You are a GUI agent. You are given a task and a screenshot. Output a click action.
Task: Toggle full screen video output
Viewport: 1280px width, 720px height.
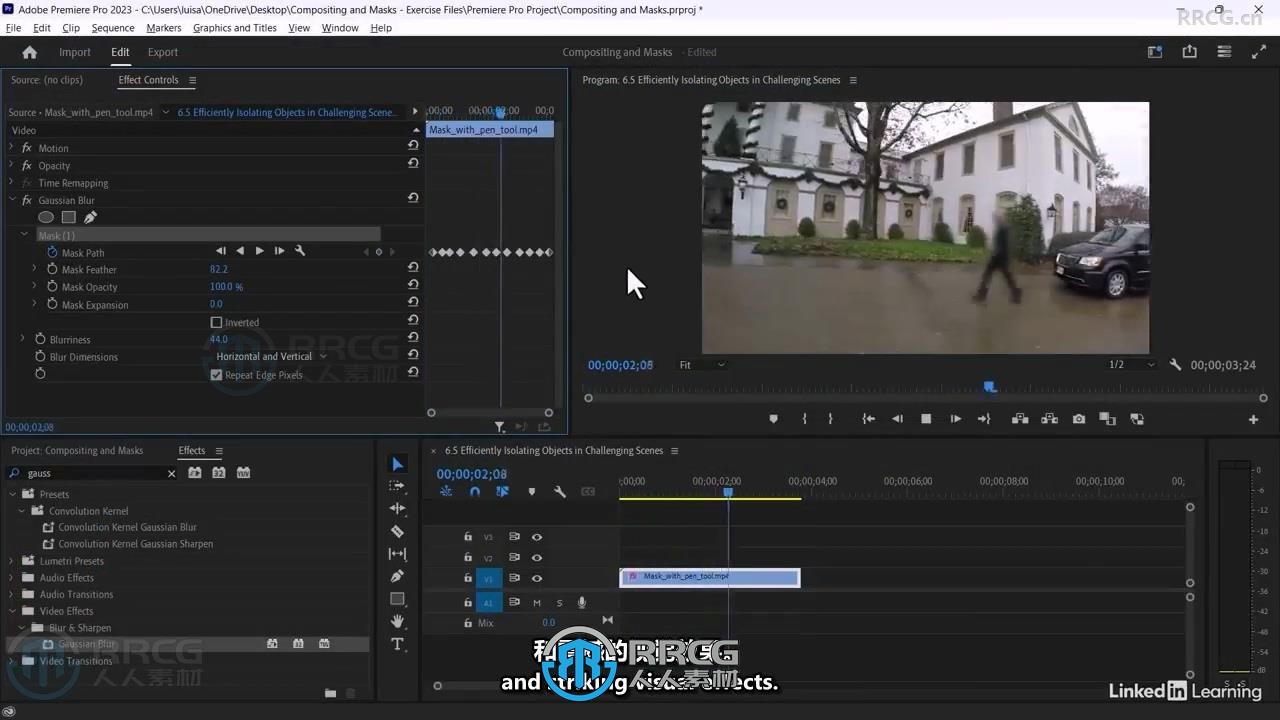[1258, 52]
